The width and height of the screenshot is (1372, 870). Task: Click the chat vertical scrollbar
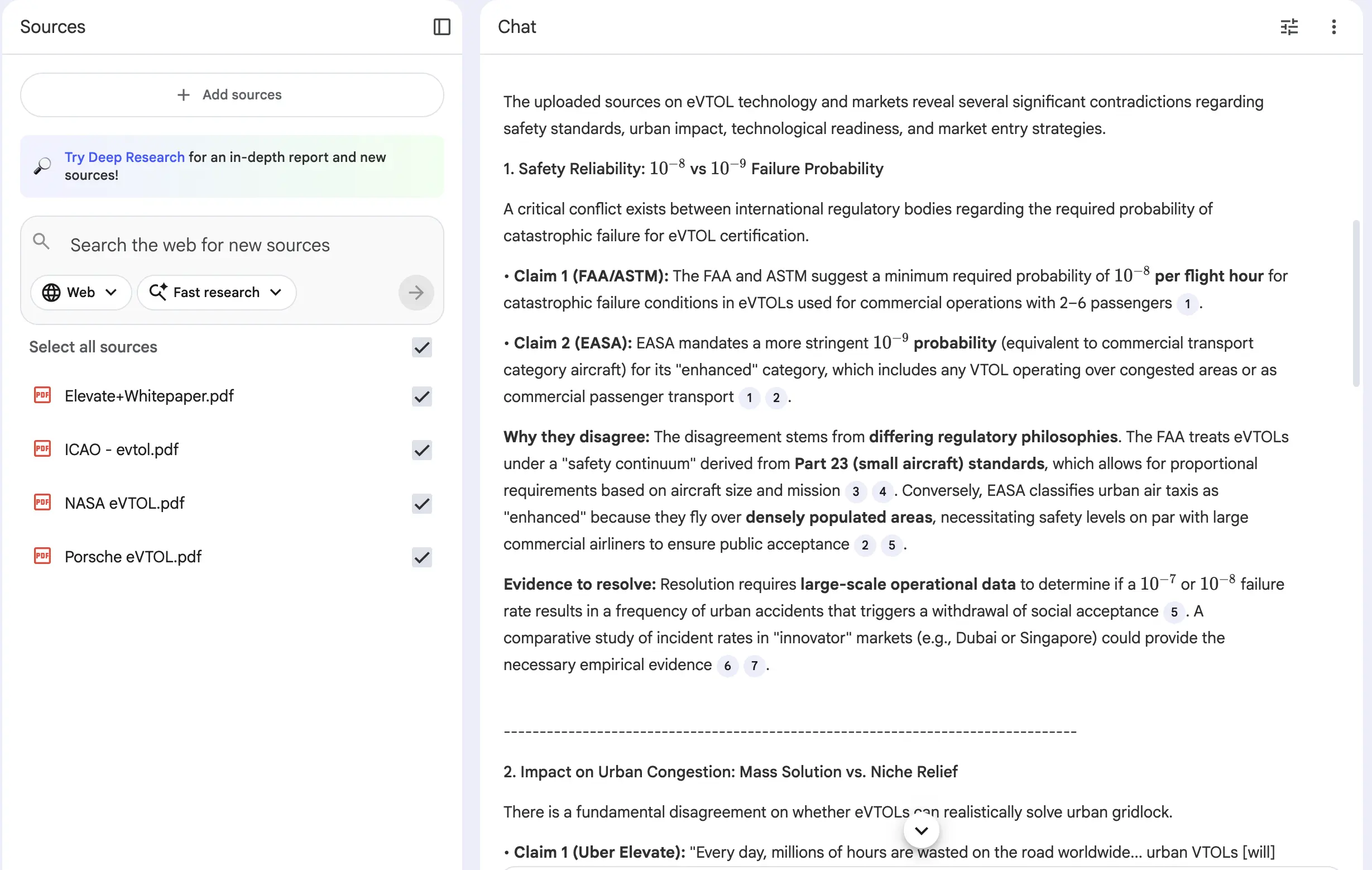pos(1355,302)
